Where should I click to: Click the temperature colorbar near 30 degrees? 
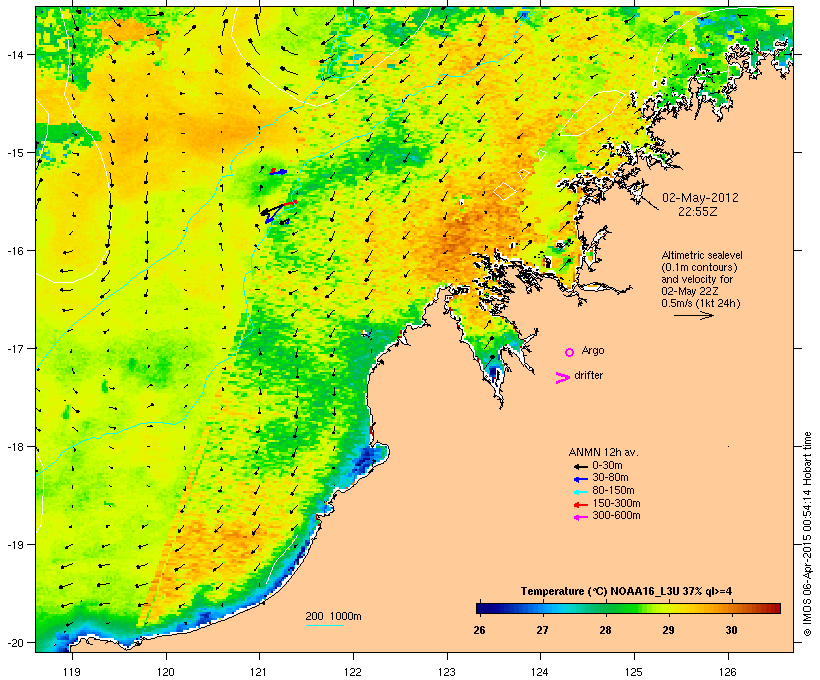point(731,608)
